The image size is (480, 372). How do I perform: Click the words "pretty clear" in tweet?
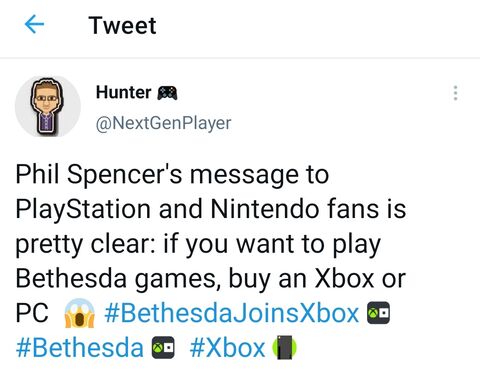coord(85,244)
